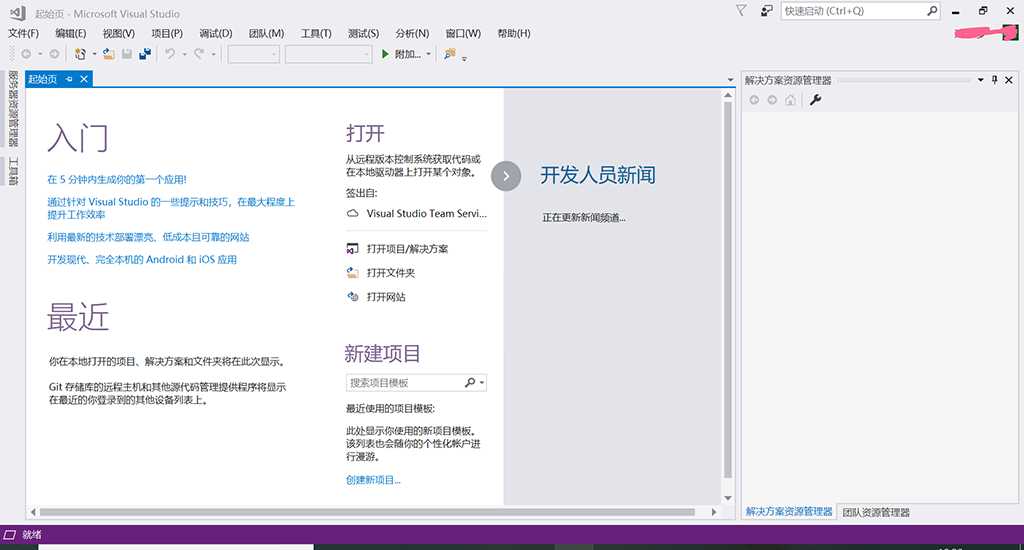The image size is (1024, 550).
Task: Toggle pin on the 起始页 tab
Action: pyautogui.click(x=69, y=79)
